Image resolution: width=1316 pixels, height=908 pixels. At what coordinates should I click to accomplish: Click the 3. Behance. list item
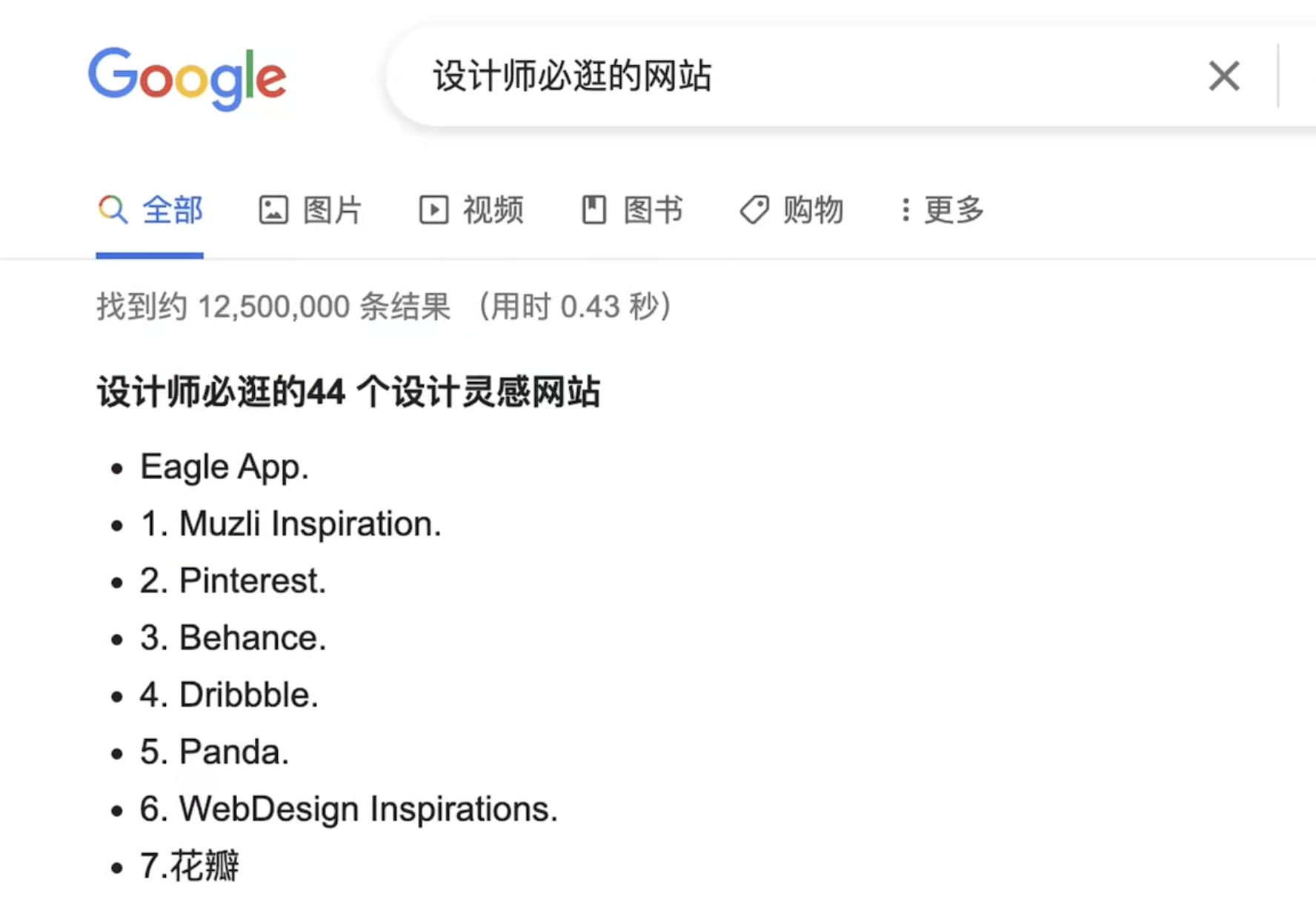233,638
